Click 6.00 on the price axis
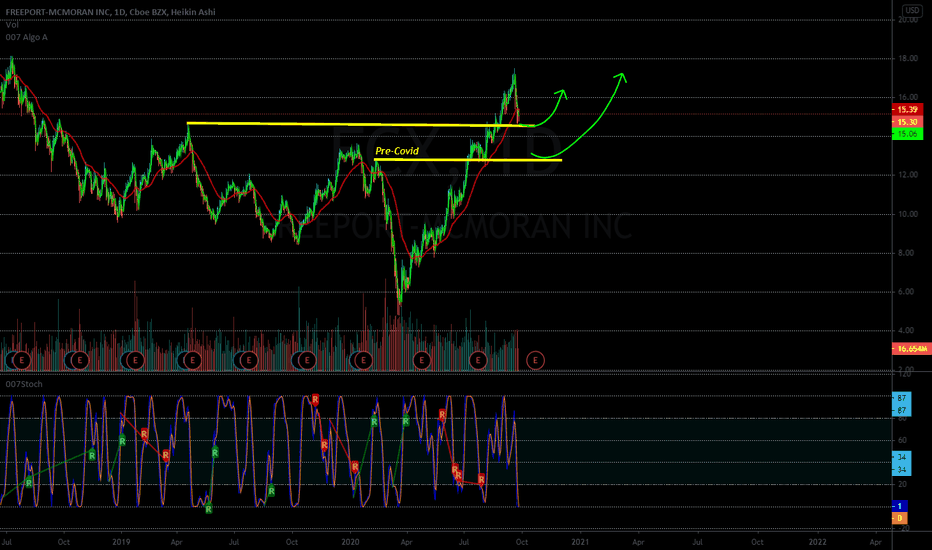This screenshot has height=550, width=932. [x=908, y=292]
